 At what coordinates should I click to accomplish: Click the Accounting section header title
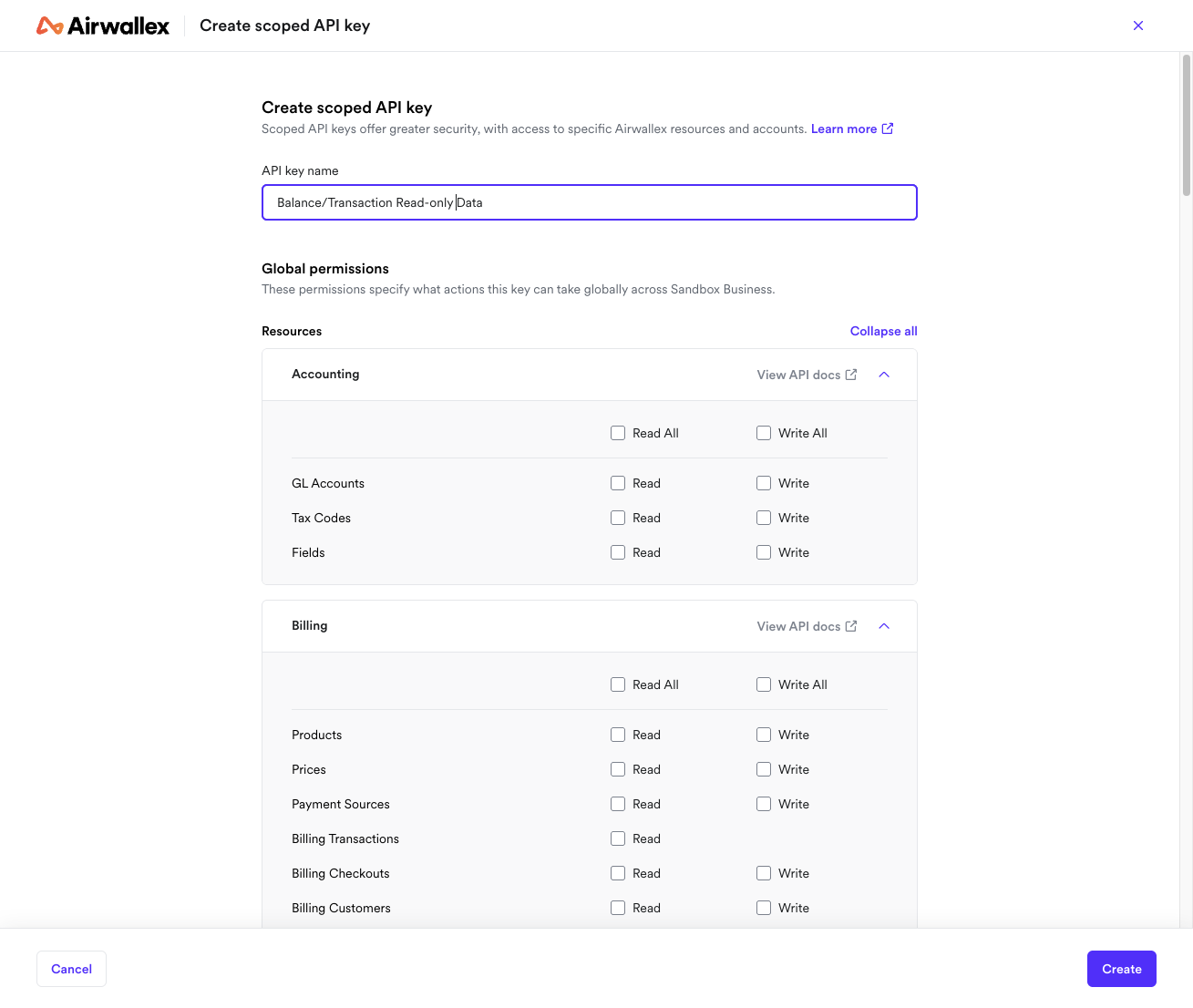(325, 374)
